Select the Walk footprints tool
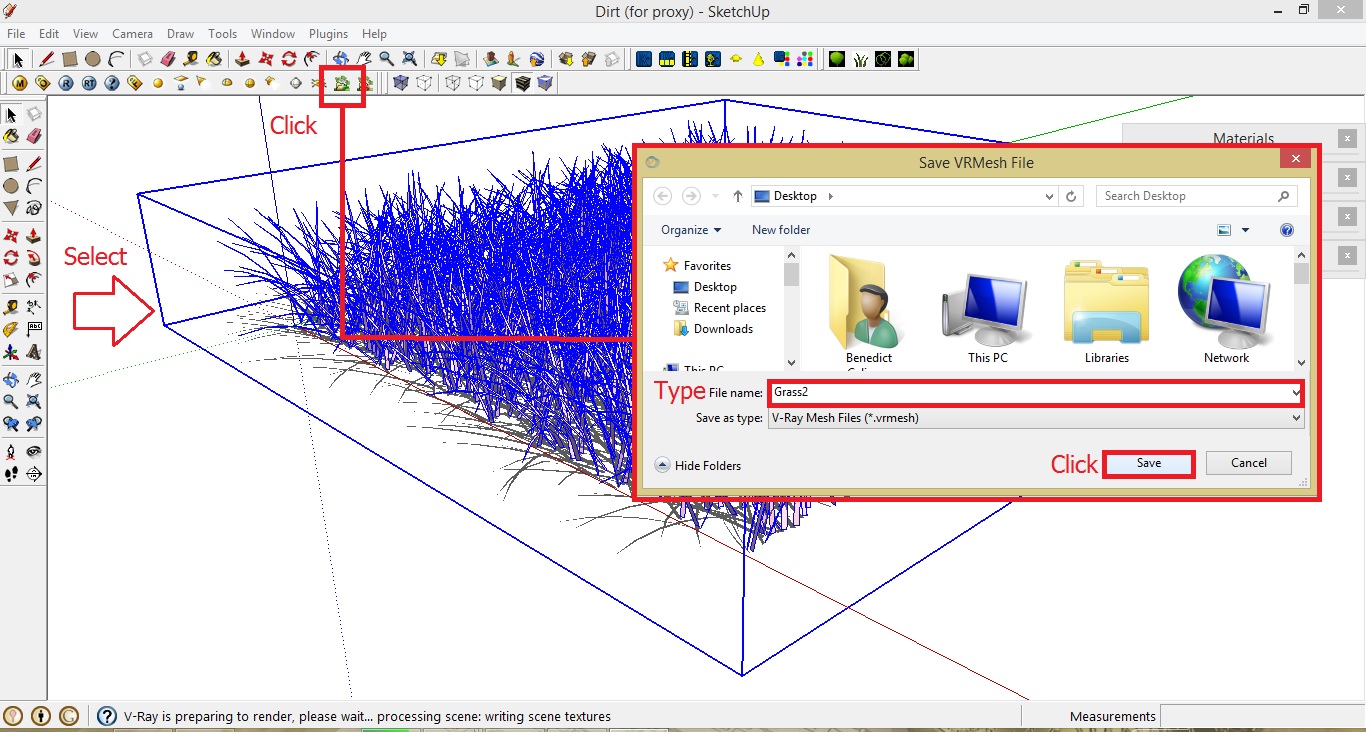This screenshot has width=1366, height=732. click(11, 474)
